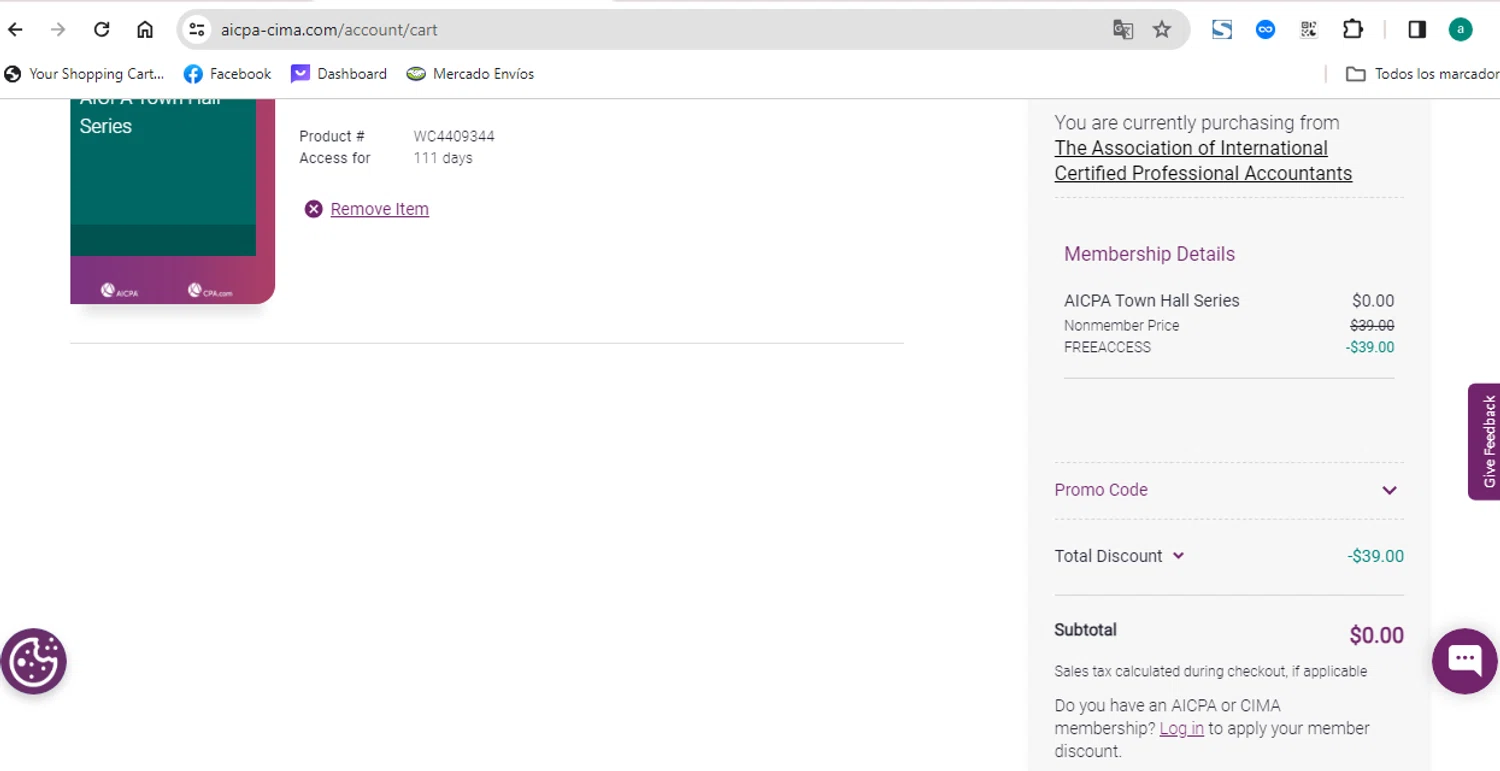Reload the page
Image resolution: width=1500 pixels, height=771 pixels.
point(101,30)
